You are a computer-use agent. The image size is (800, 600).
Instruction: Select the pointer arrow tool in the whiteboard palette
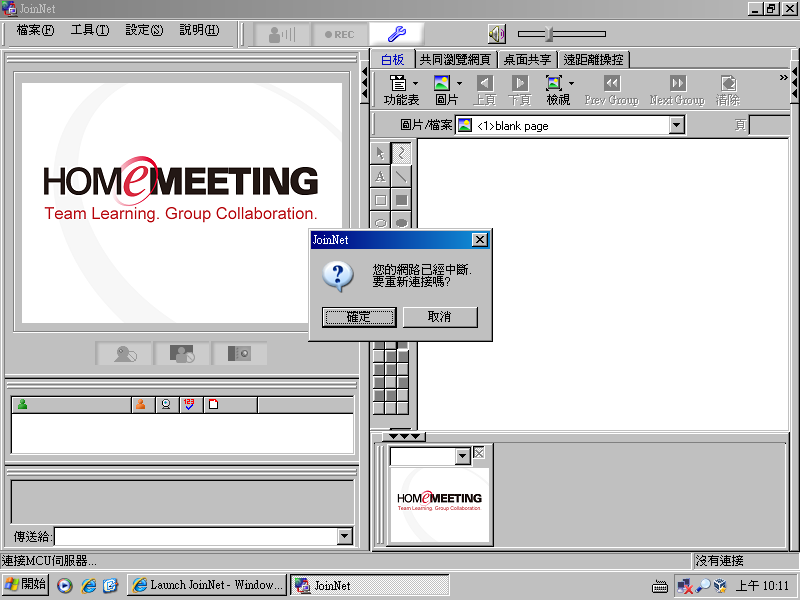(x=380, y=153)
